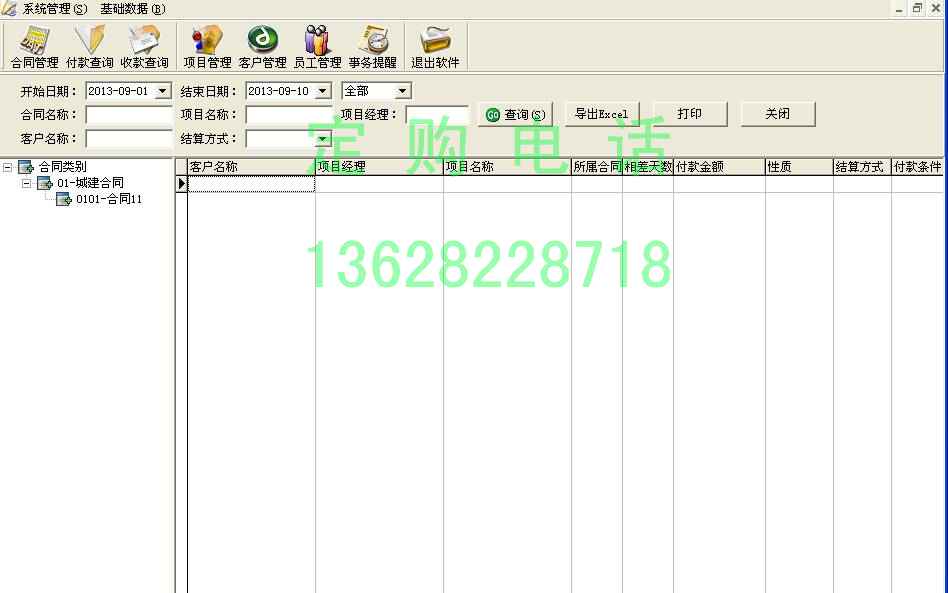Open 收款查询 receipt query icon

[x=145, y=46]
